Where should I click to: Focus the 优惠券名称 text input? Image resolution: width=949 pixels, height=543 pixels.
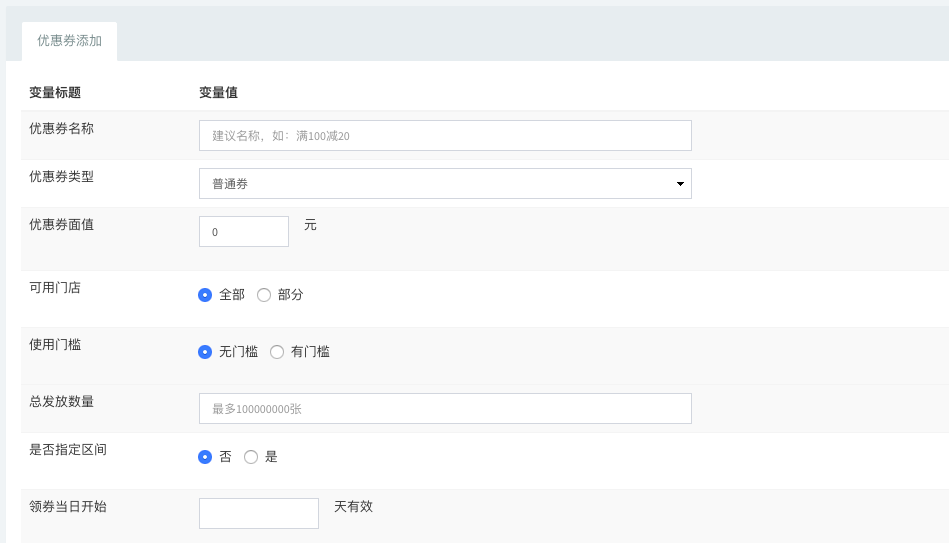pyautogui.click(x=445, y=136)
